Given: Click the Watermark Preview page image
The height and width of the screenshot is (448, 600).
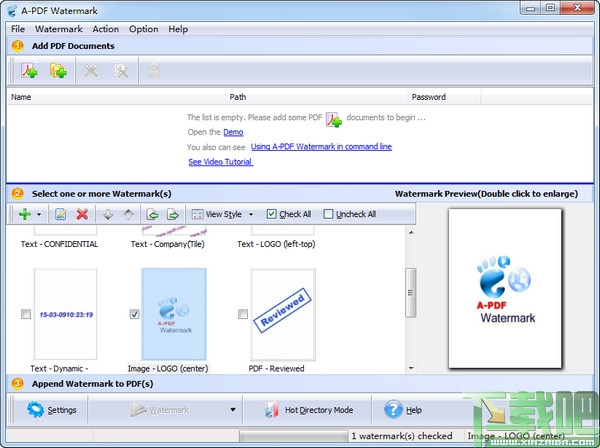Looking at the screenshot, I should [x=505, y=288].
